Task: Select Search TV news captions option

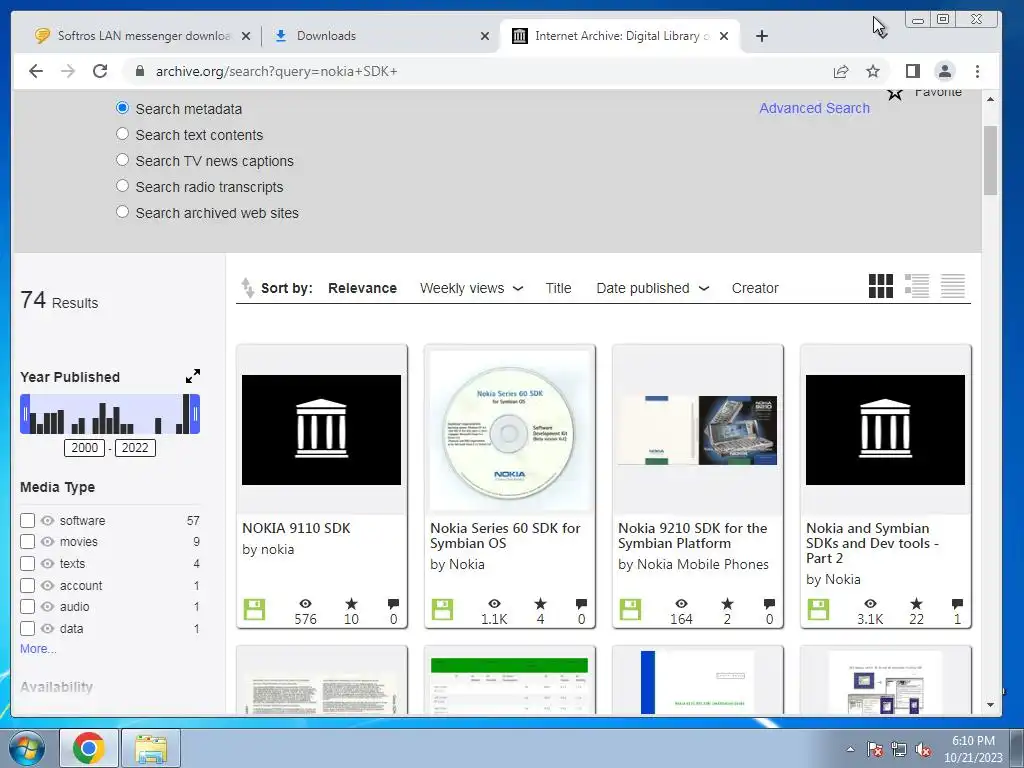Action: tap(122, 160)
